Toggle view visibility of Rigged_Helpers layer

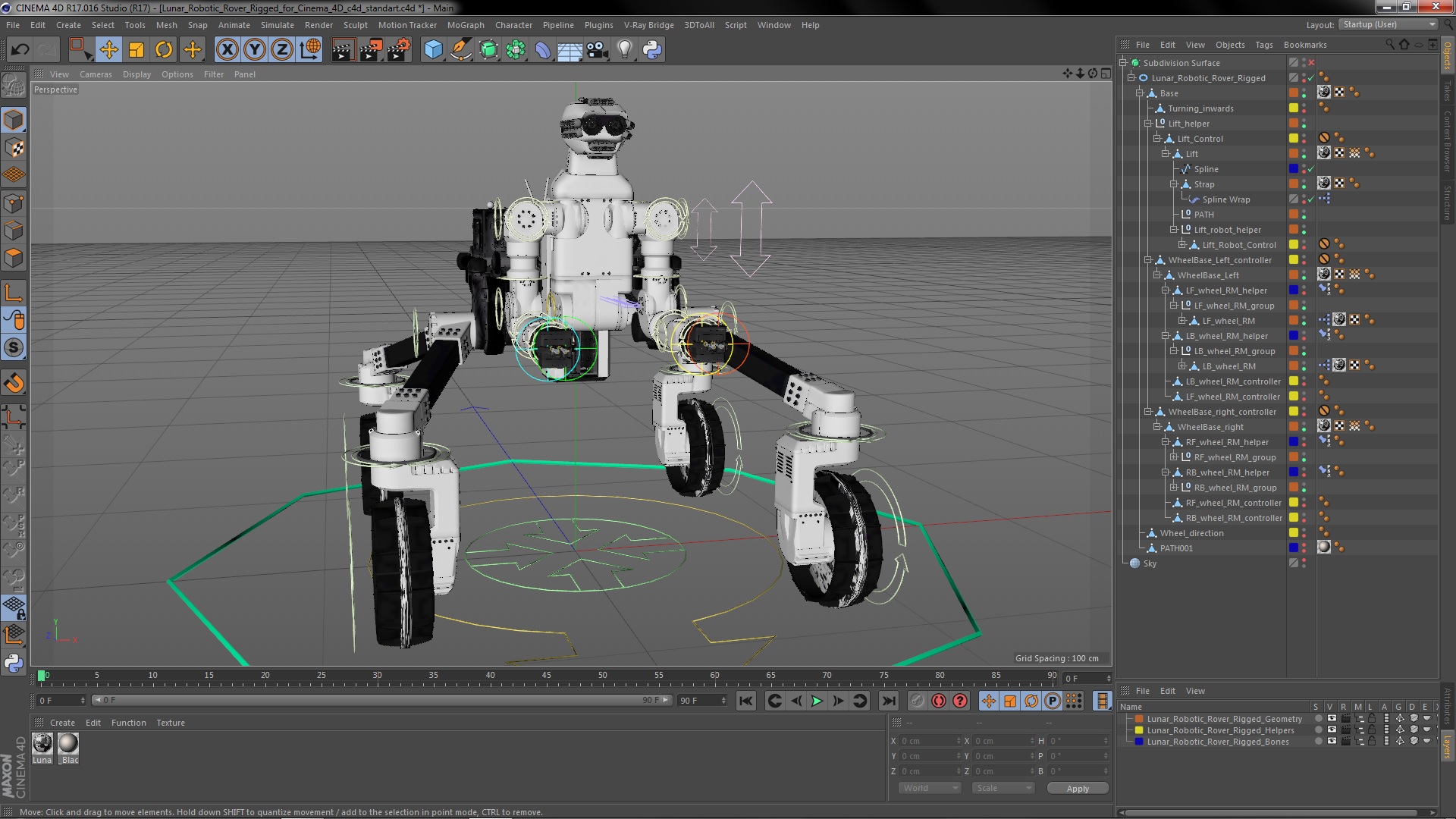click(x=1332, y=730)
